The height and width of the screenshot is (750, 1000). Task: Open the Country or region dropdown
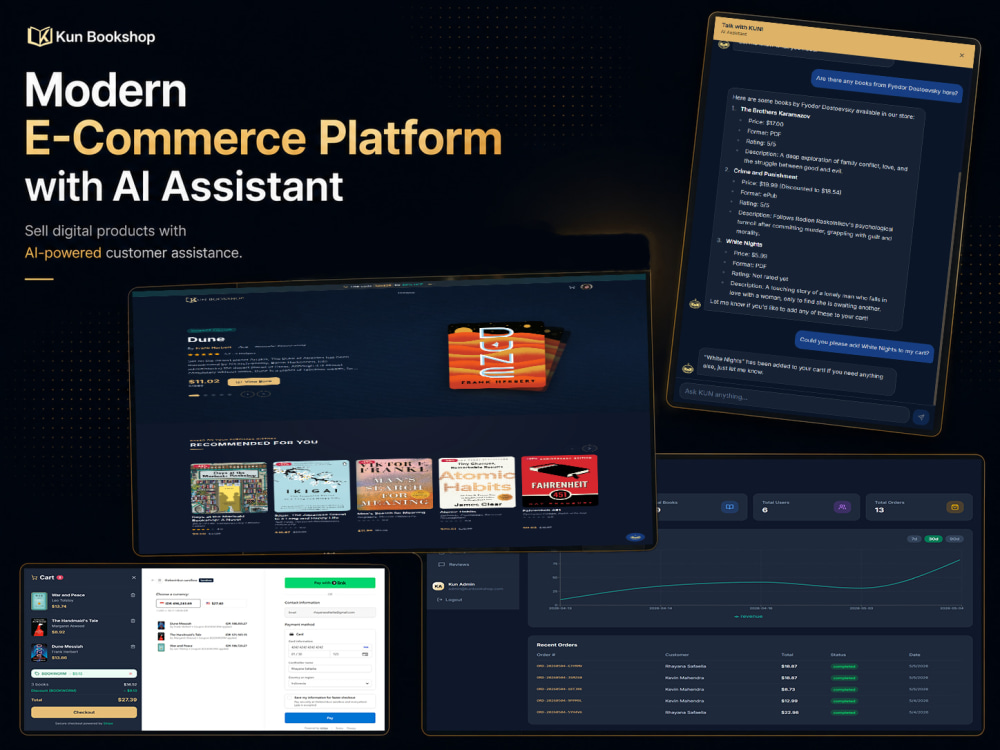coord(330,683)
